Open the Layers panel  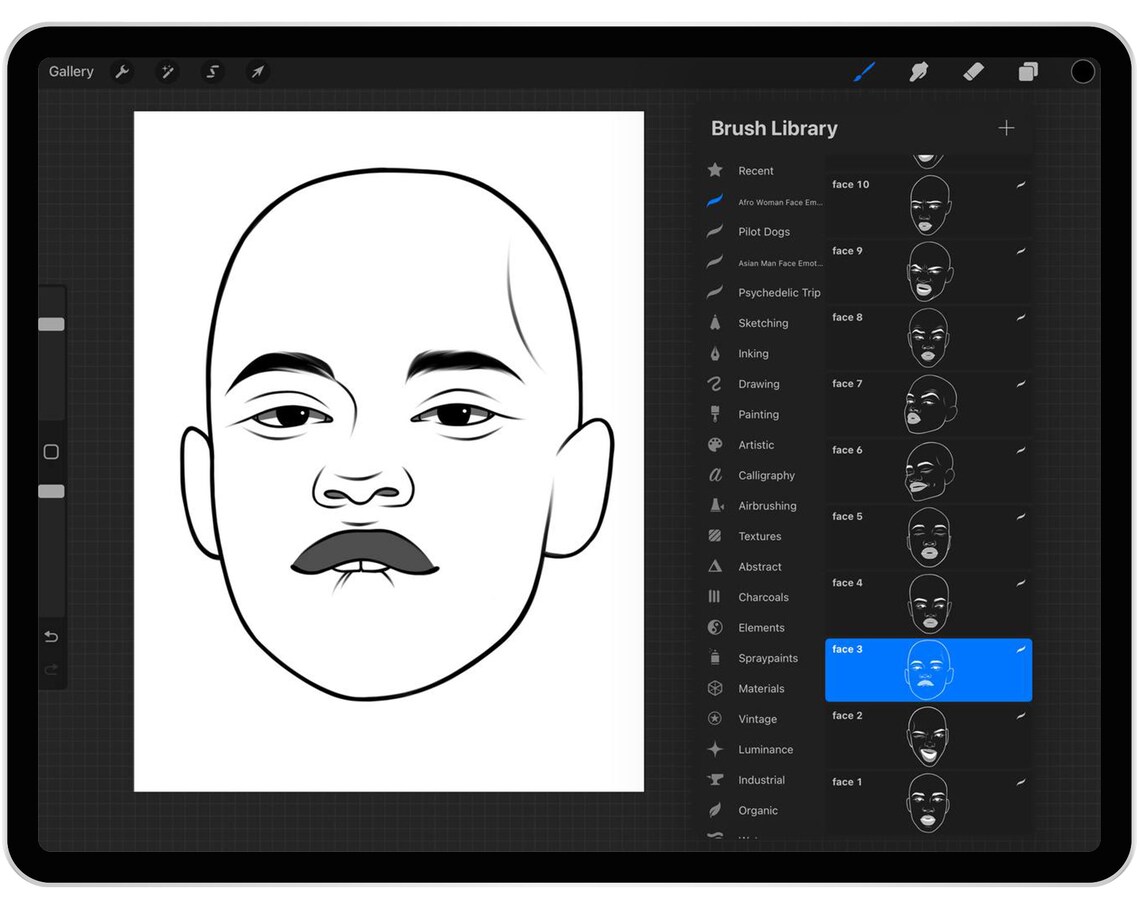pos(1028,71)
